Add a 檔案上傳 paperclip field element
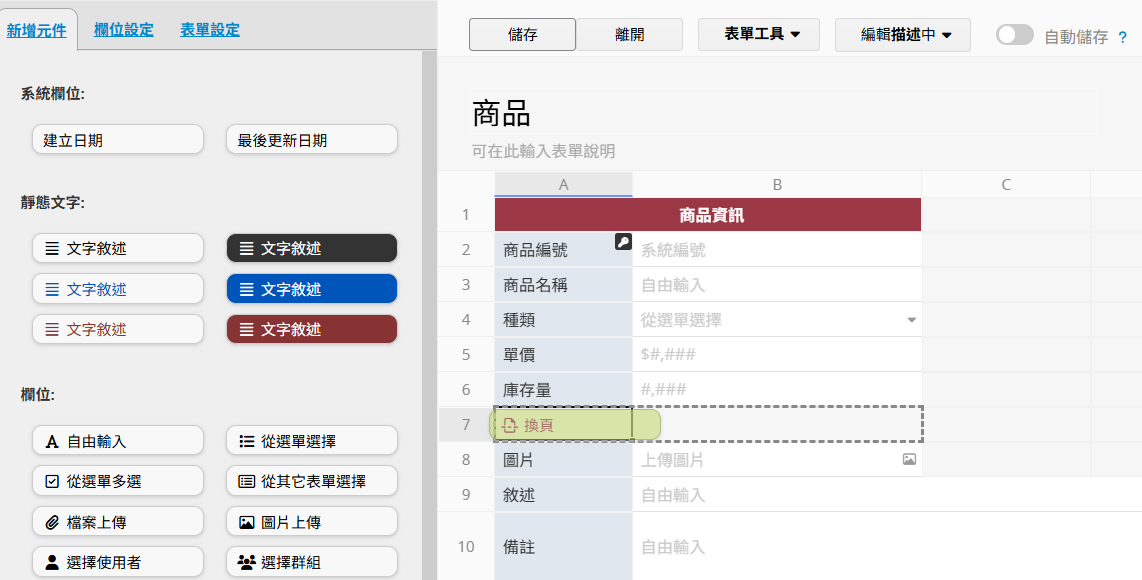Screen dimensions: 1142x580 click(x=118, y=522)
